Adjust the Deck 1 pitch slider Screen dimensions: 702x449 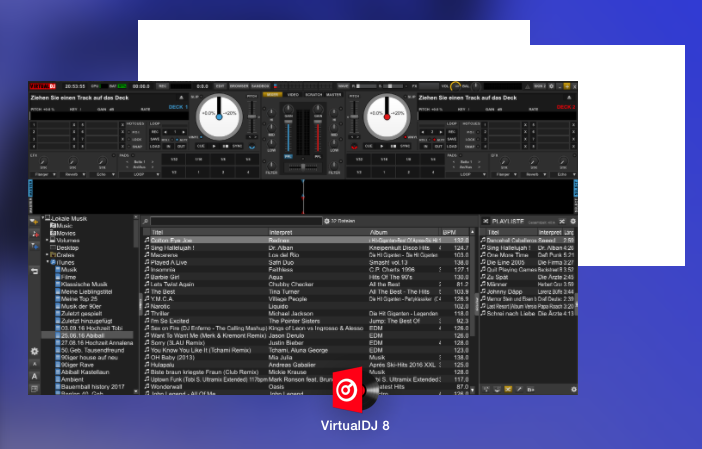253,116
